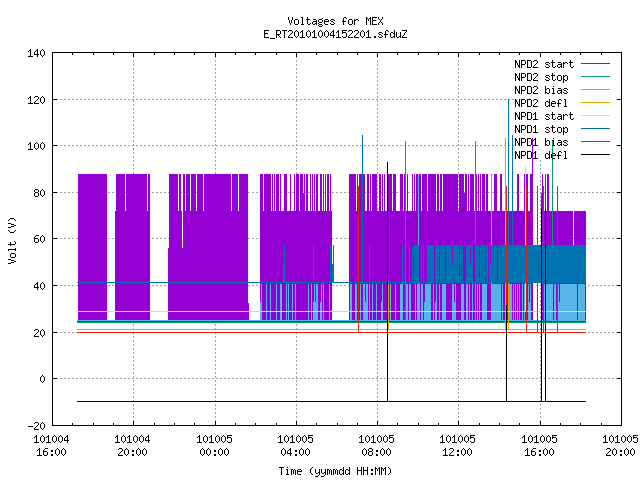Click the y-axis label 'Volt (V)'
The image size is (640, 480).
13,240
